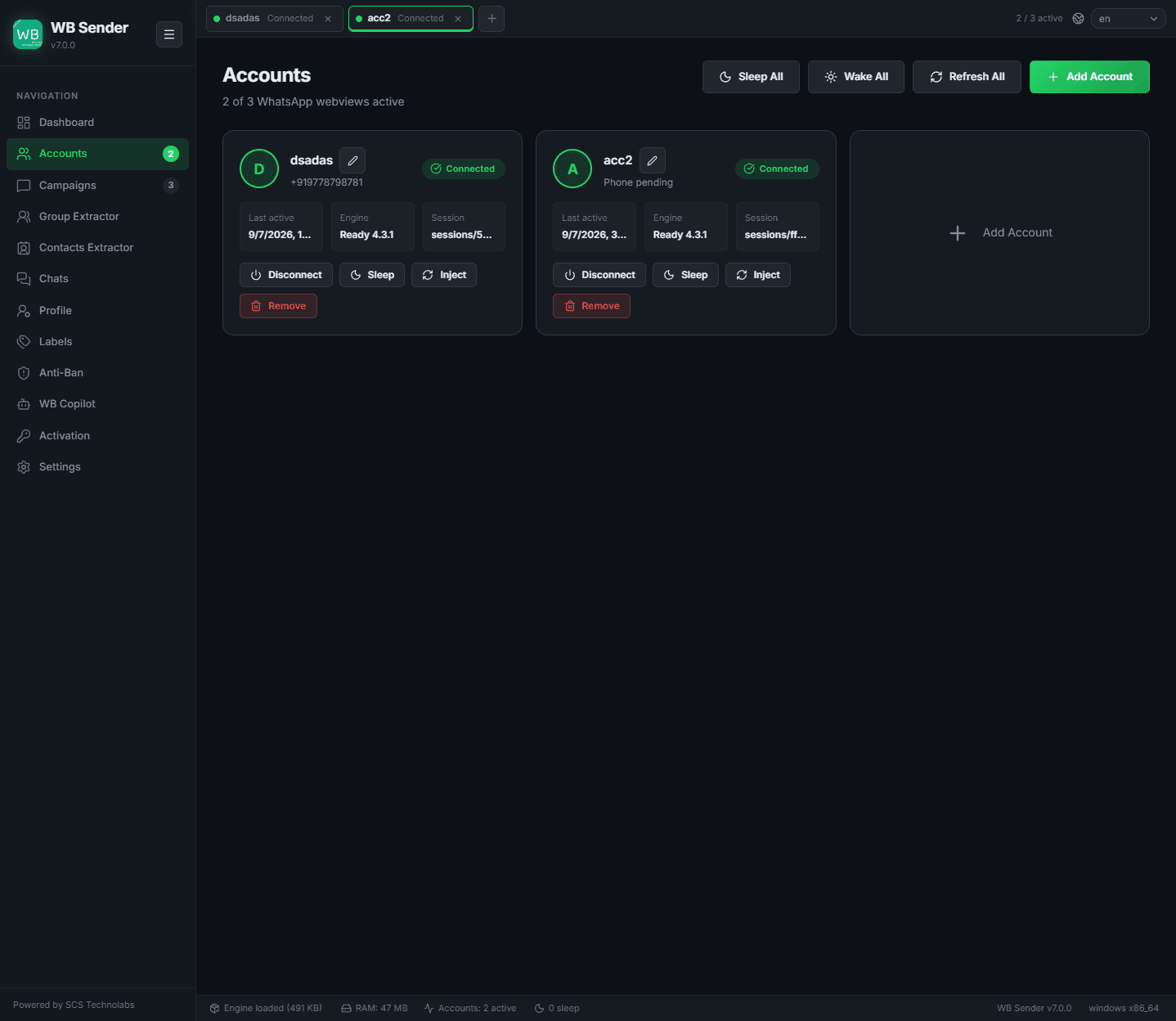Close the dsadas session tab

[x=328, y=19]
